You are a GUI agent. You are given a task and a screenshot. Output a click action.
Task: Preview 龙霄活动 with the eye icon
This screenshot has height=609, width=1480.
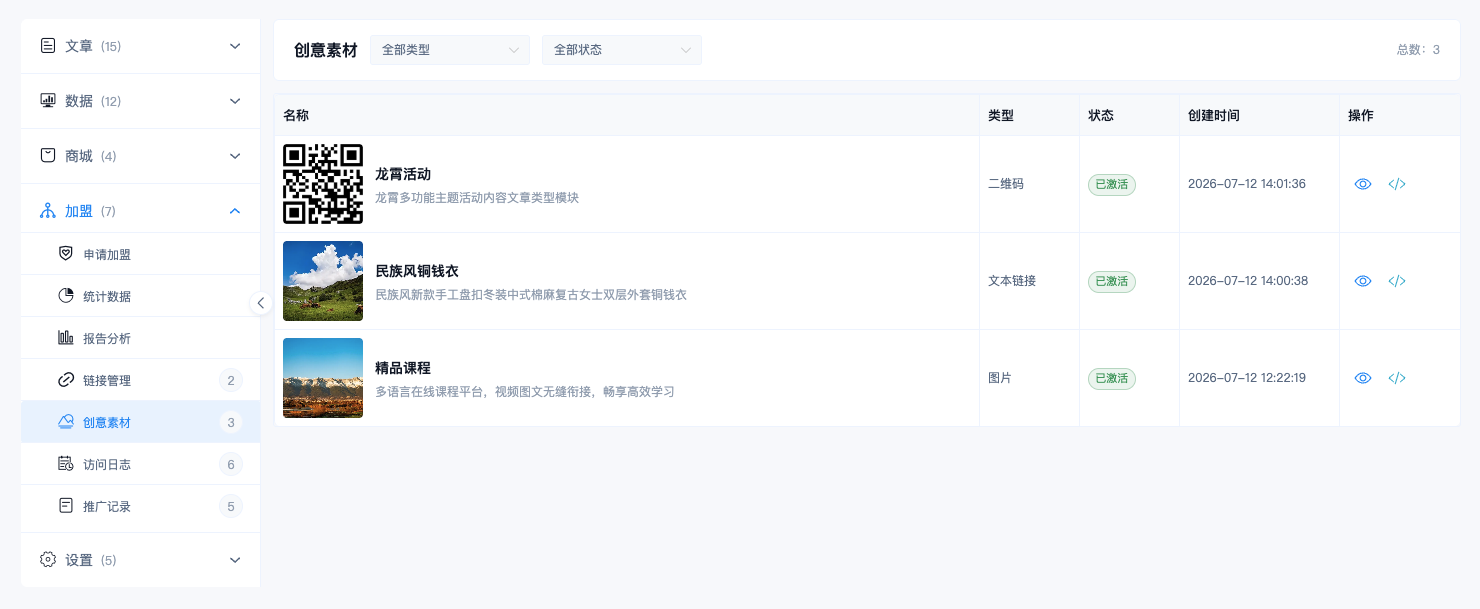(x=1362, y=184)
